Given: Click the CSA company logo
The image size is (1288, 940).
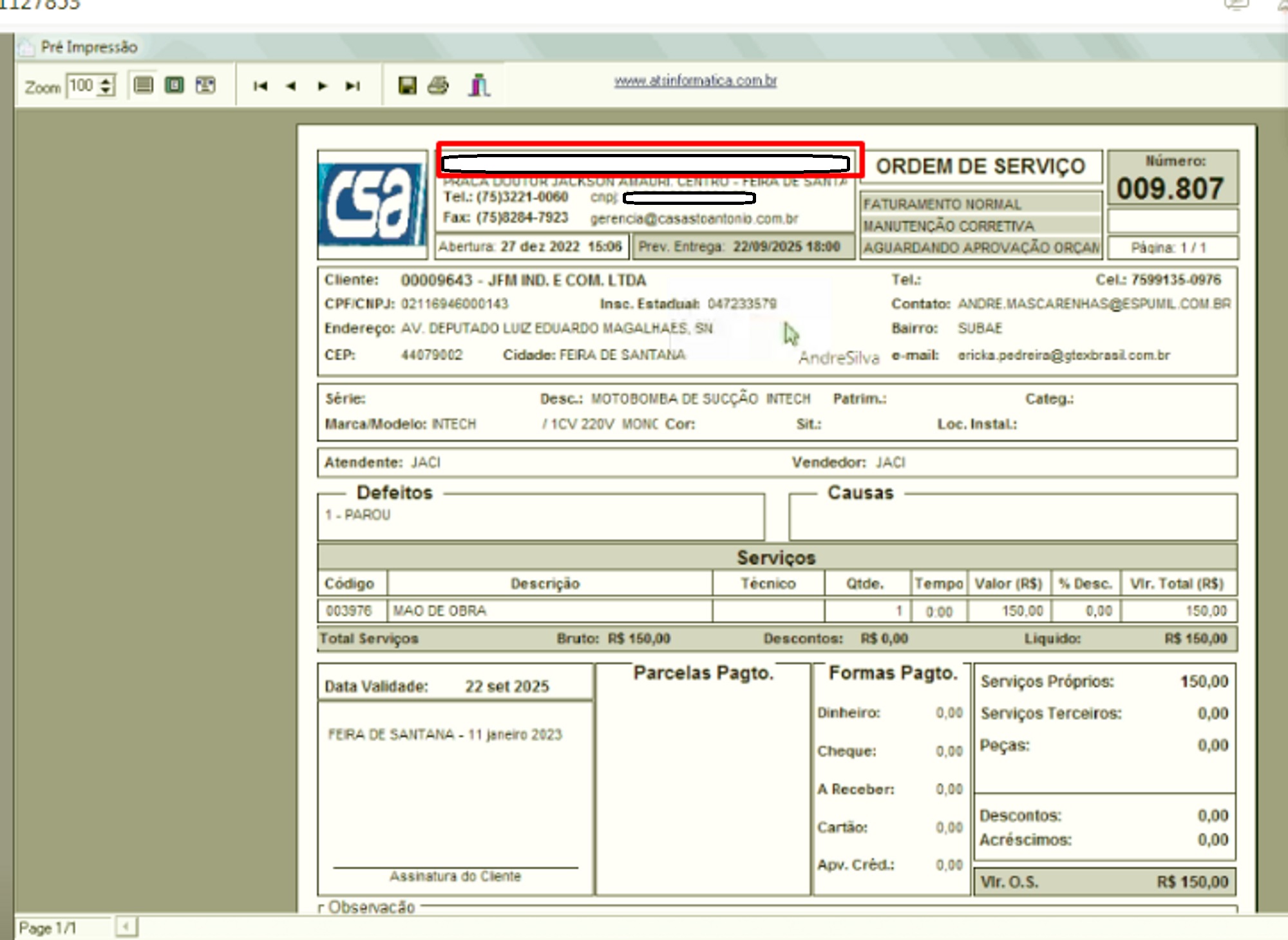Looking at the screenshot, I should click(373, 205).
